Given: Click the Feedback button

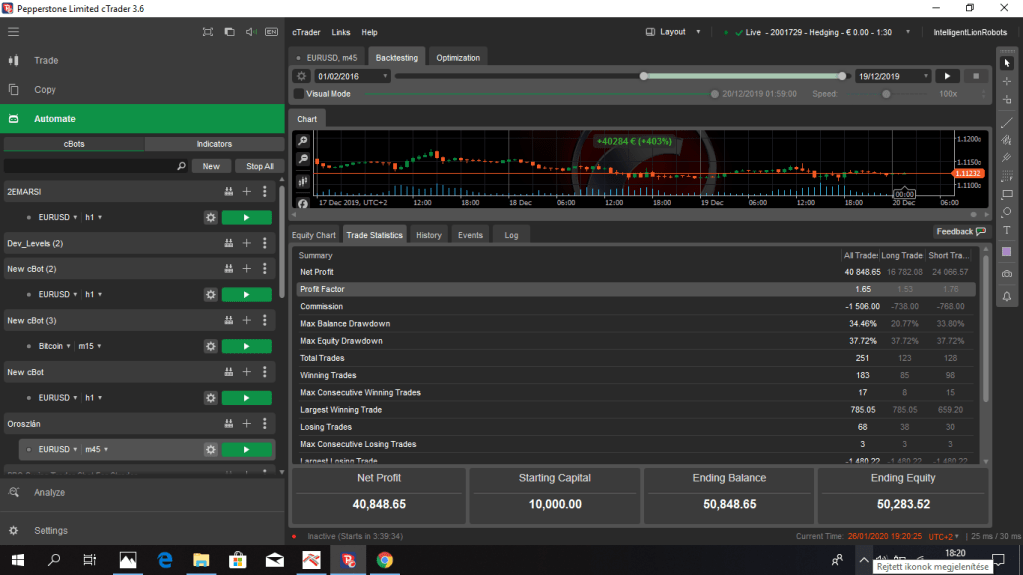Looking at the screenshot, I should click(x=960, y=232).
